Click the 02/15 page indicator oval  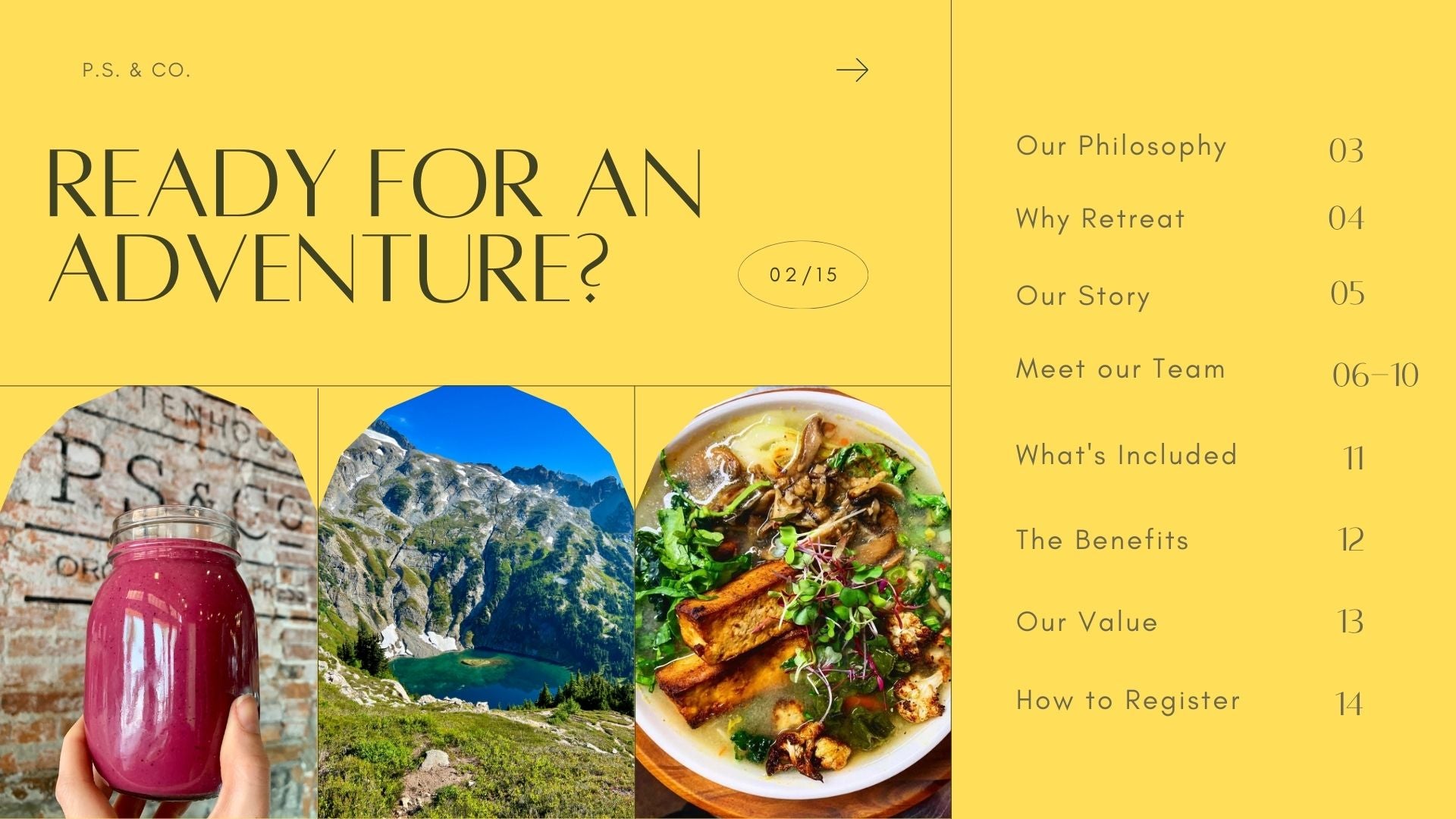pyautogui.click(x=803, y=275)
